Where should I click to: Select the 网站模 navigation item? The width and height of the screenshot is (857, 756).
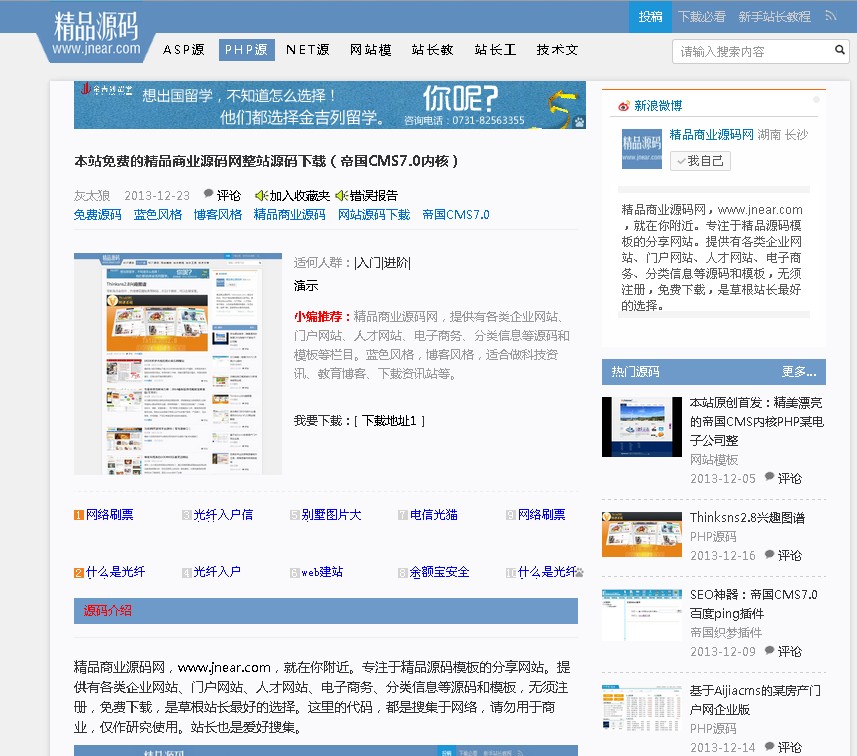pyautogui.click(x=371, y=50)
